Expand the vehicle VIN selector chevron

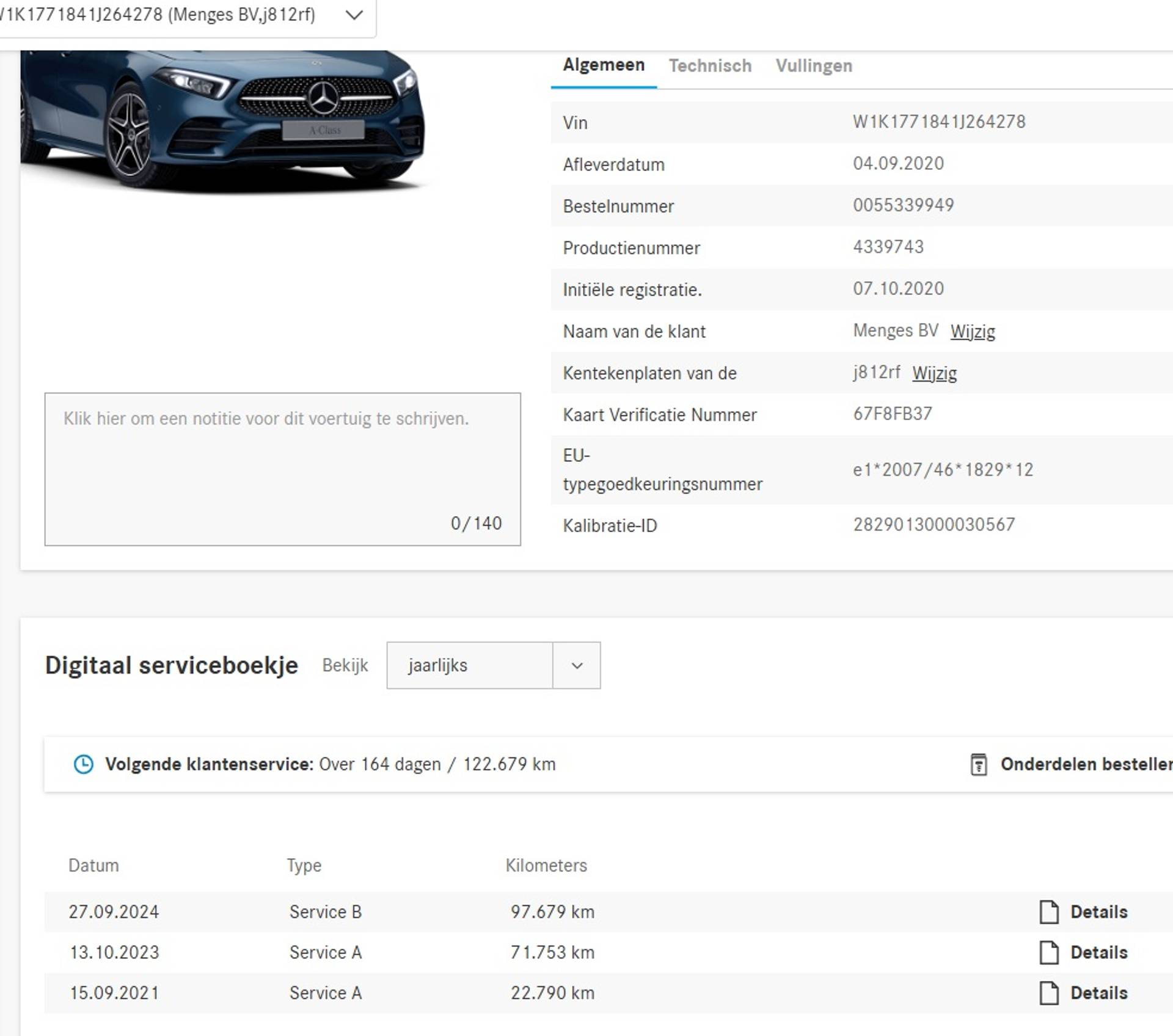[354, 15]
